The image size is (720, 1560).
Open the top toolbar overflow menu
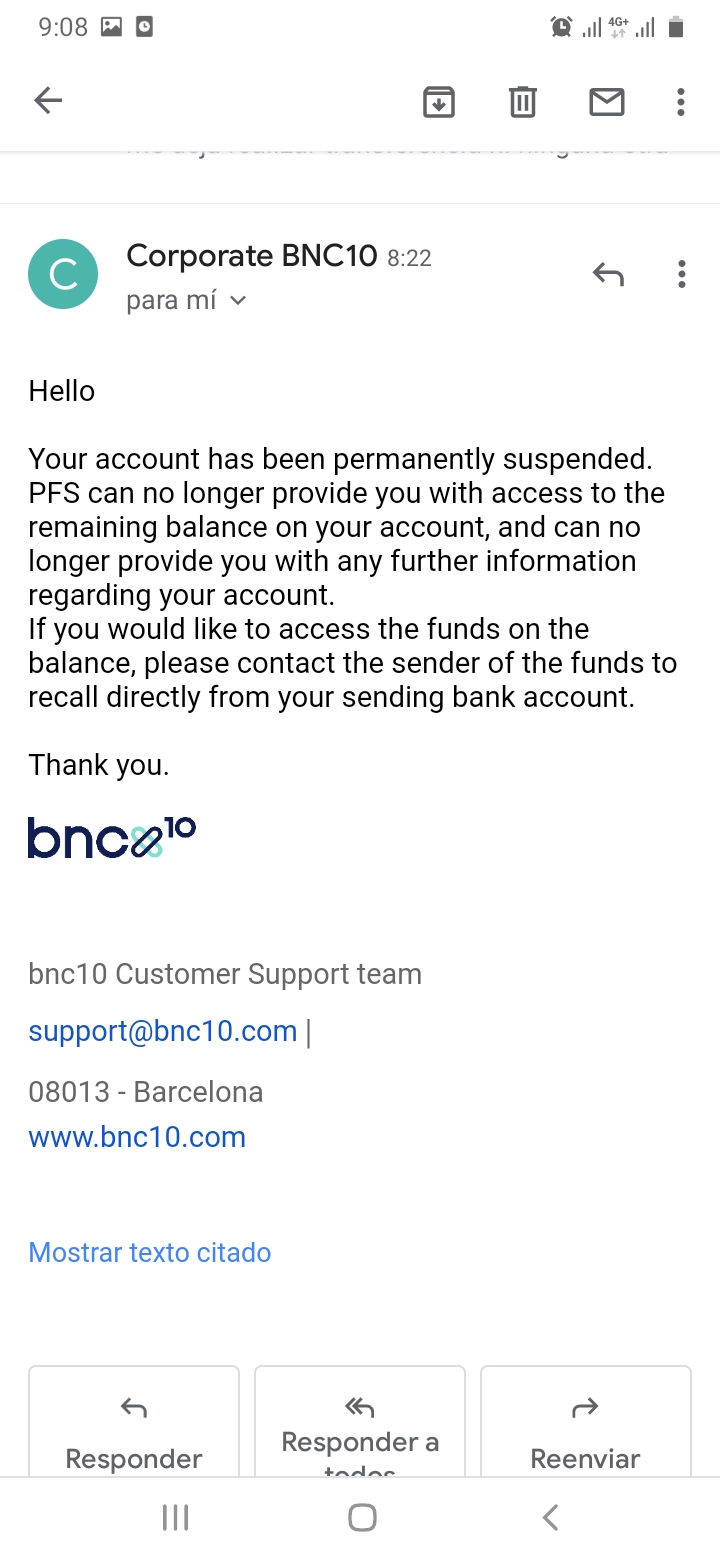681,101
